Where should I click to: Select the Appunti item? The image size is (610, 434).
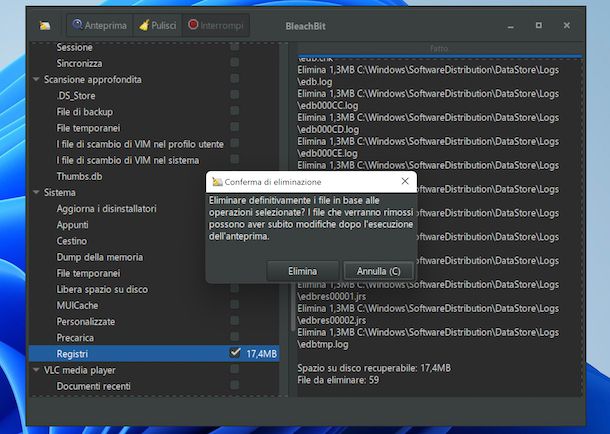coord(72,225)
